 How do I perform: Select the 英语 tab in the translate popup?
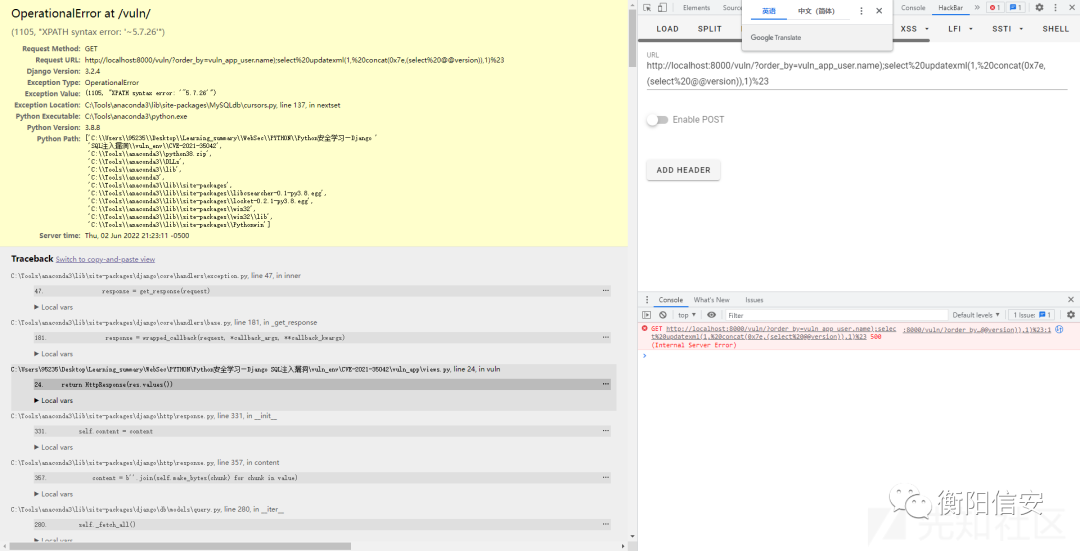coord(769,11)
